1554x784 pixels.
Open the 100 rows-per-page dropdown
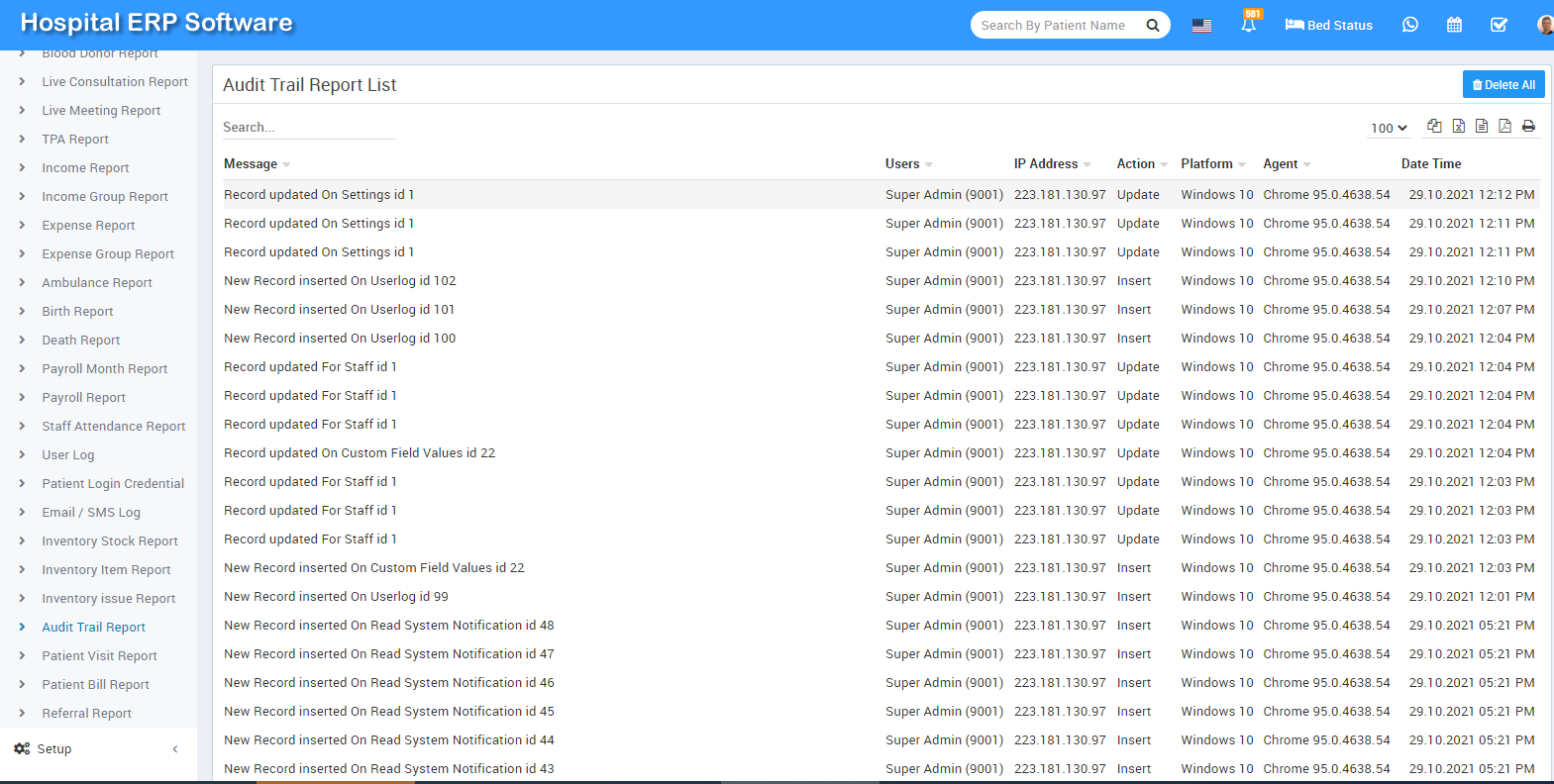click(x=1389, y=128)
